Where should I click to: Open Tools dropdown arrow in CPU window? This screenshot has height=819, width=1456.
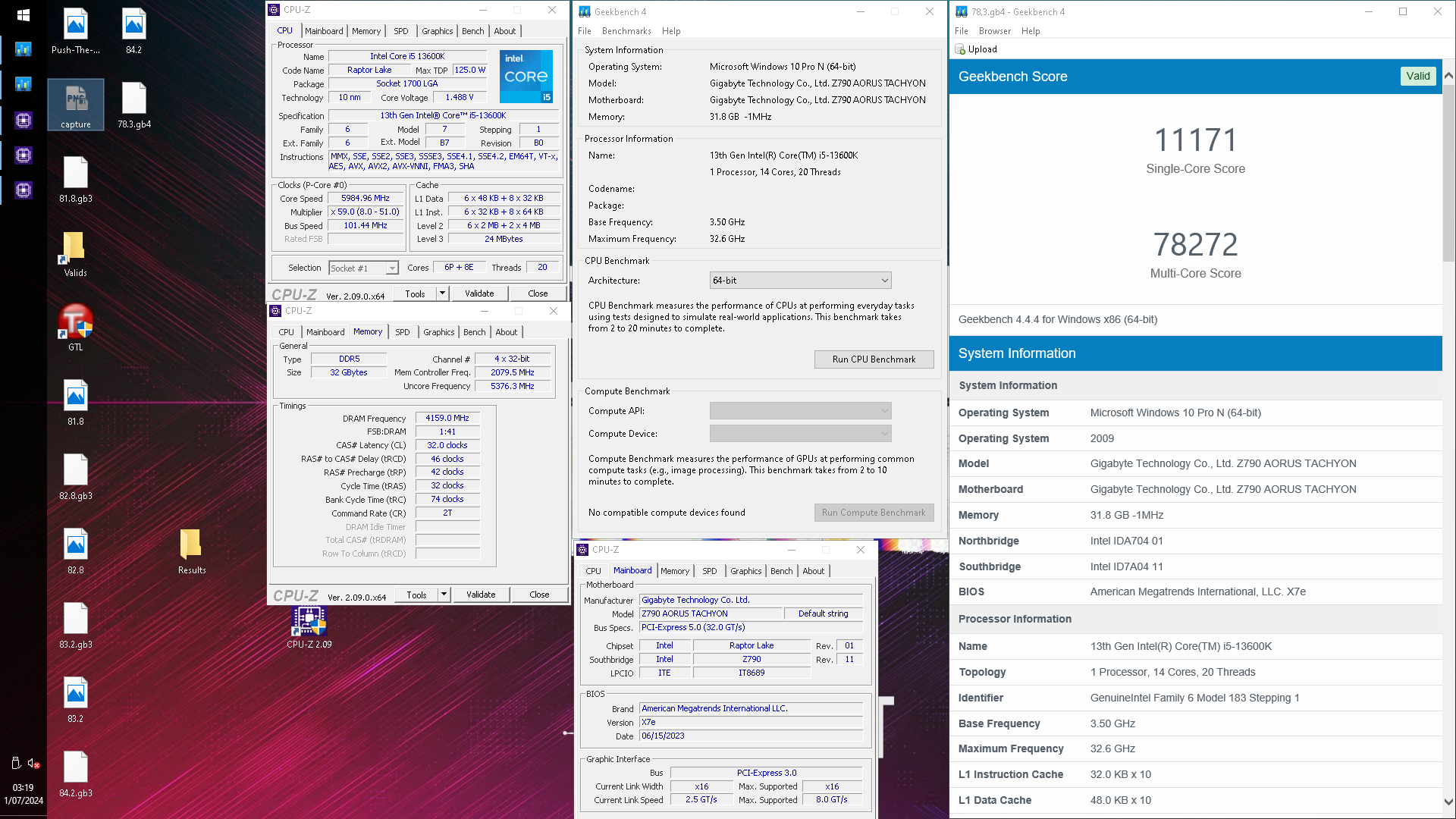(x=442, y=293)
